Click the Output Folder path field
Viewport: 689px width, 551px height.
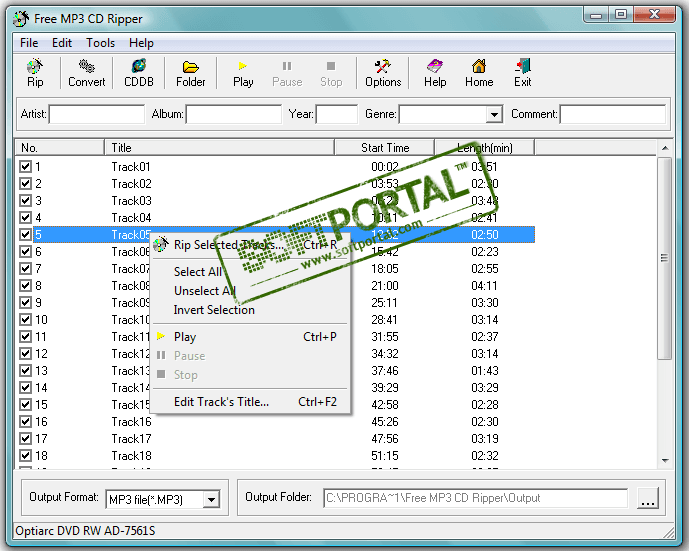pos(476,498)
